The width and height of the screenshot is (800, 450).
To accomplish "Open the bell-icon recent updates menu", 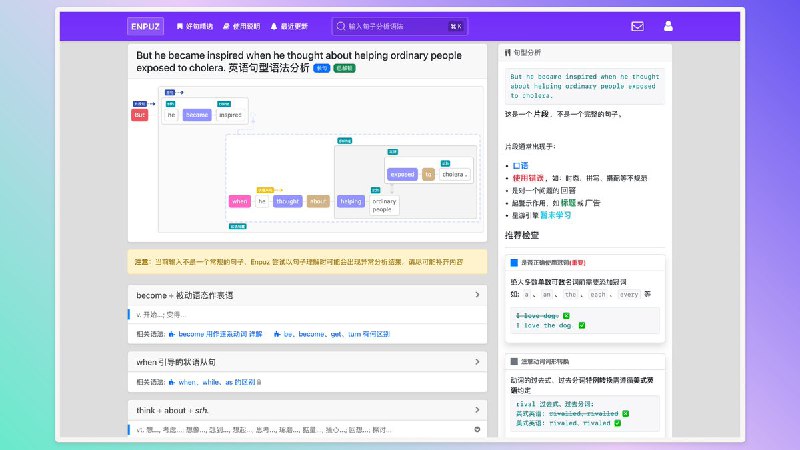I will [289, 26].
